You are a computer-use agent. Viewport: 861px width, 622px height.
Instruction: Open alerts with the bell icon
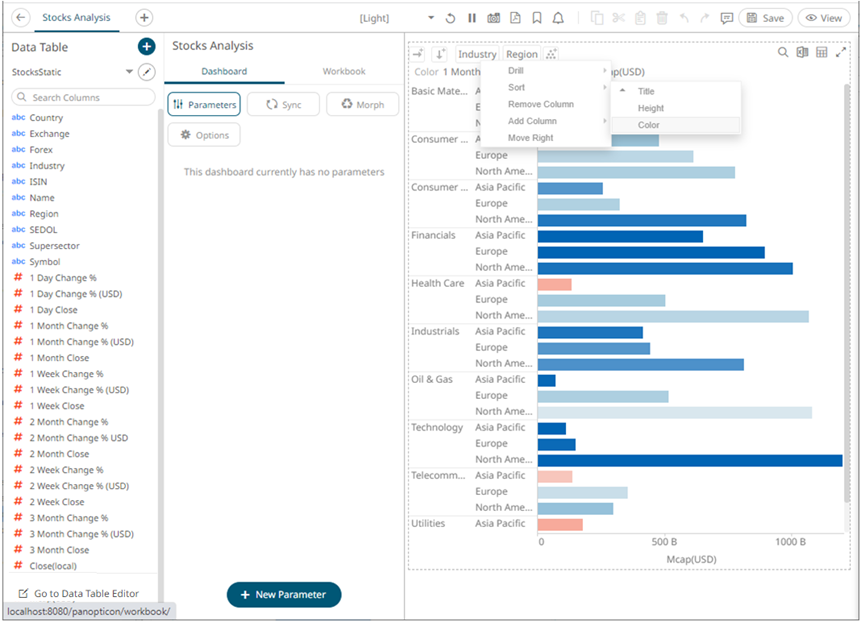click(x=558, y=18)
